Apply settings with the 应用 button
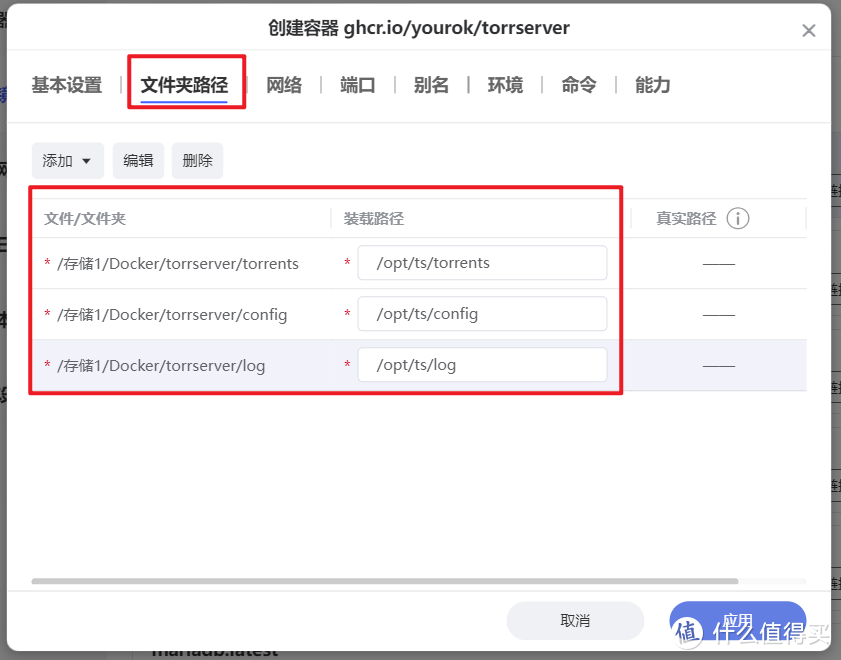841x660 pixels. tap(737, 620)
